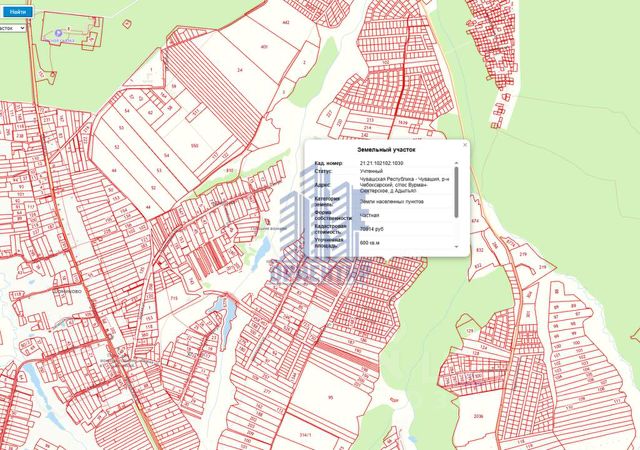Select parcel labeled 715 on the map
Image resolution: width=640 pixels, height=450 pixels.
click(174, 298)
